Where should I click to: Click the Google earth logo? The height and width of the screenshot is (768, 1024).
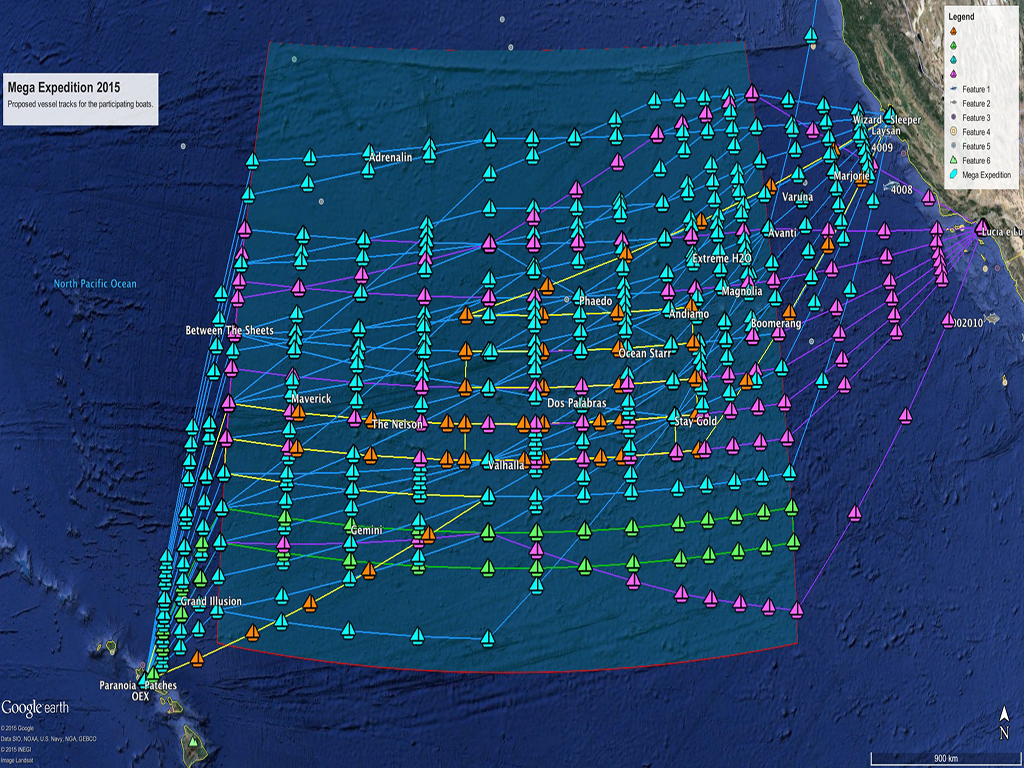pyautogui.click(x=35, y=705)
